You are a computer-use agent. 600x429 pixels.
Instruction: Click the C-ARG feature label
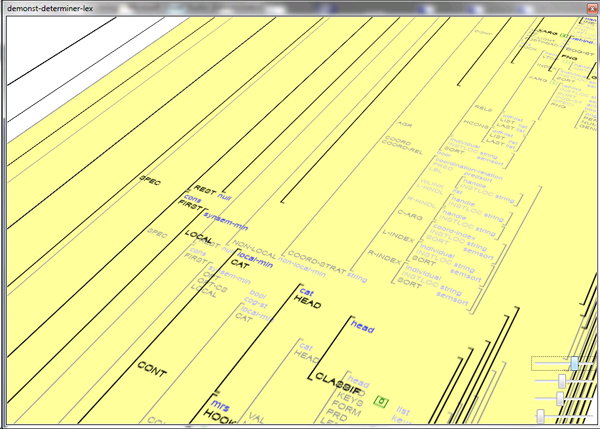(x=410, y=215)
